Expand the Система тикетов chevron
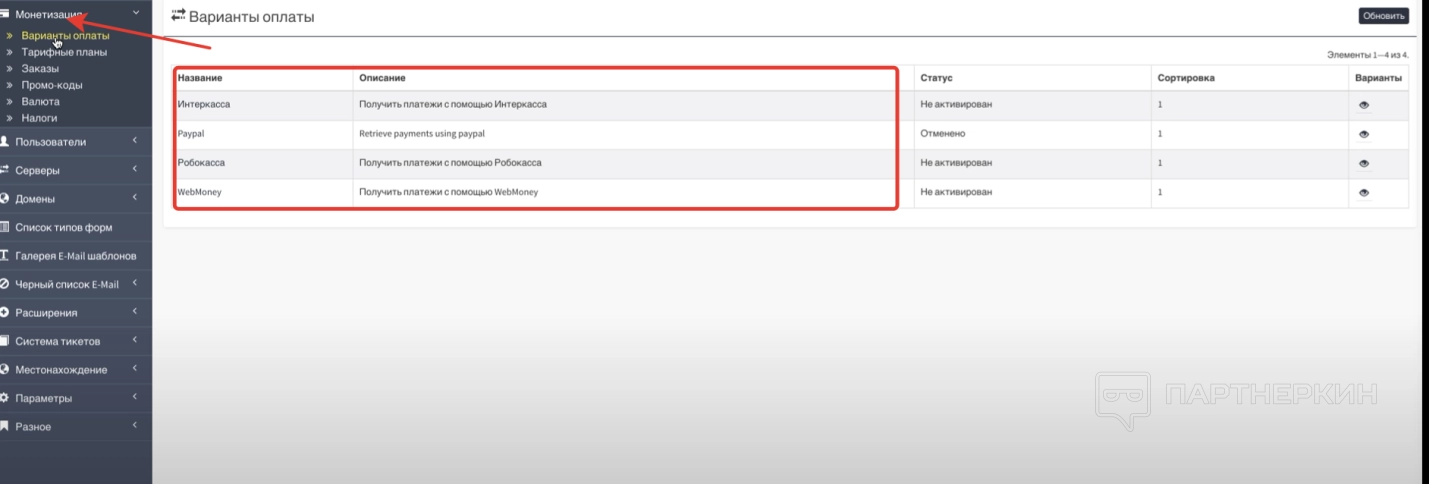1429x484 pixels. coord(135,340)
